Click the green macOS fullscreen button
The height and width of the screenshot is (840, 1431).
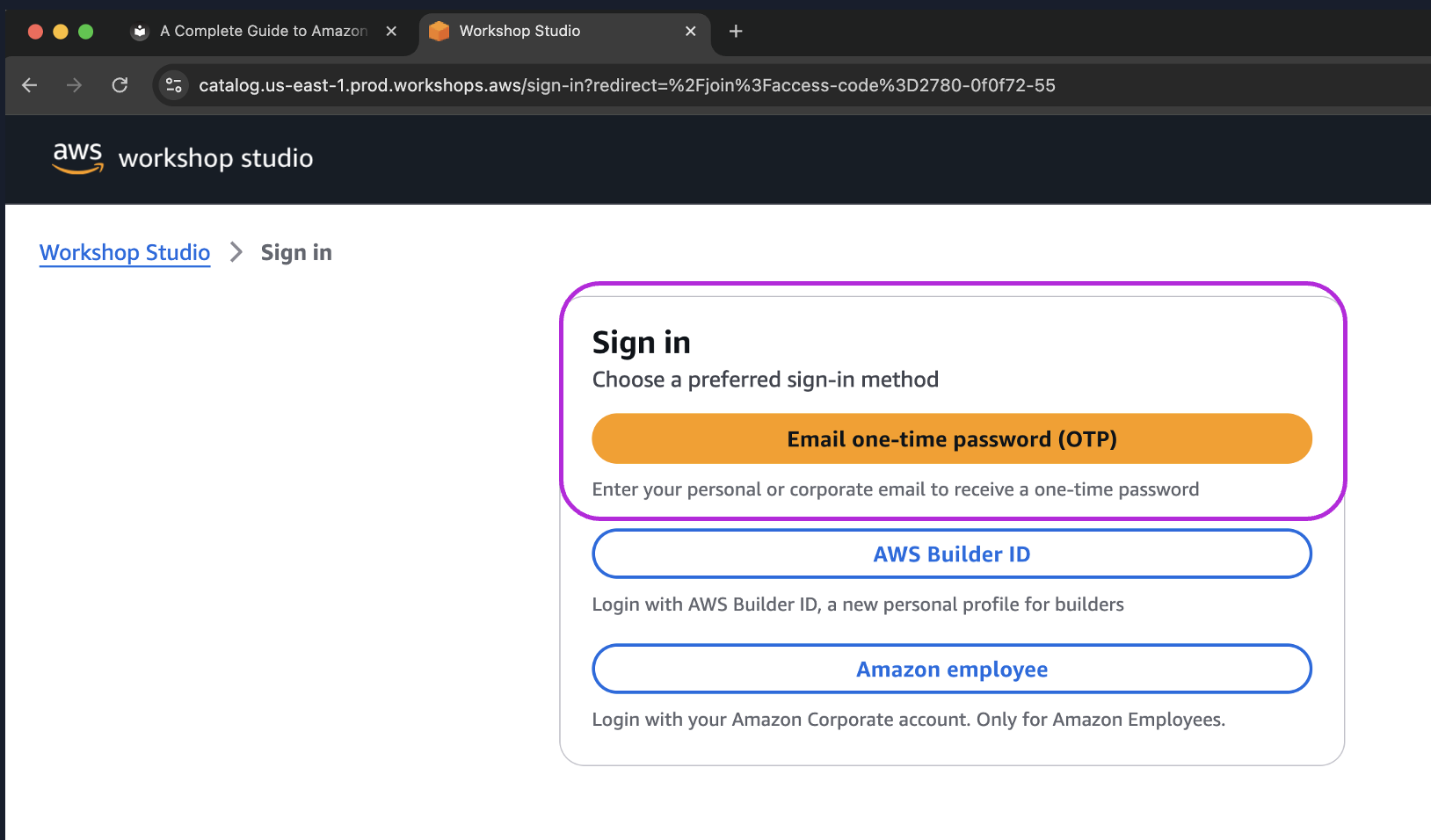click(85, 32)
